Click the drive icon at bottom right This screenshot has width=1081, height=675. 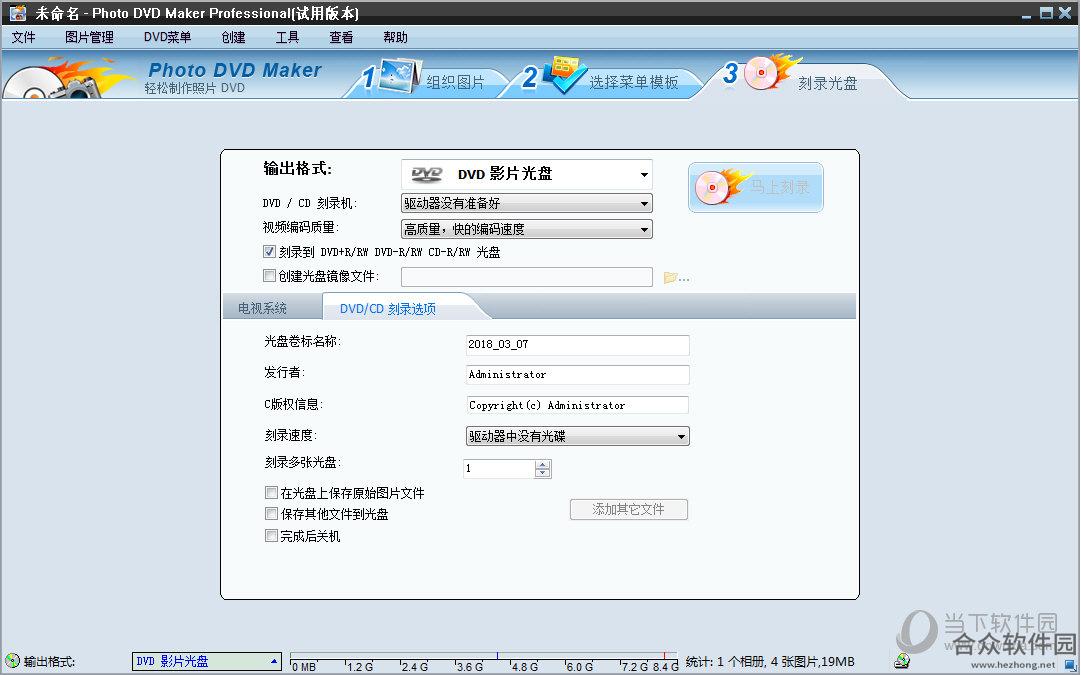tap(902, 662)
